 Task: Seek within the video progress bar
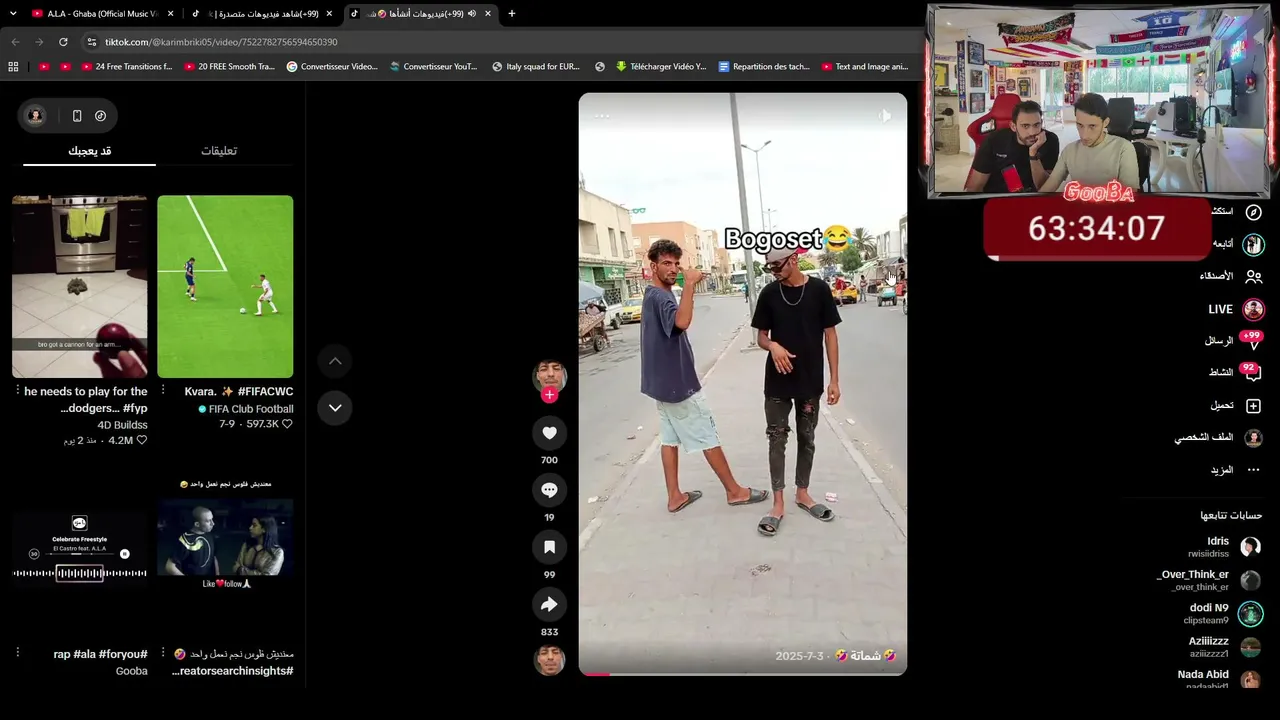click(743, 673)
